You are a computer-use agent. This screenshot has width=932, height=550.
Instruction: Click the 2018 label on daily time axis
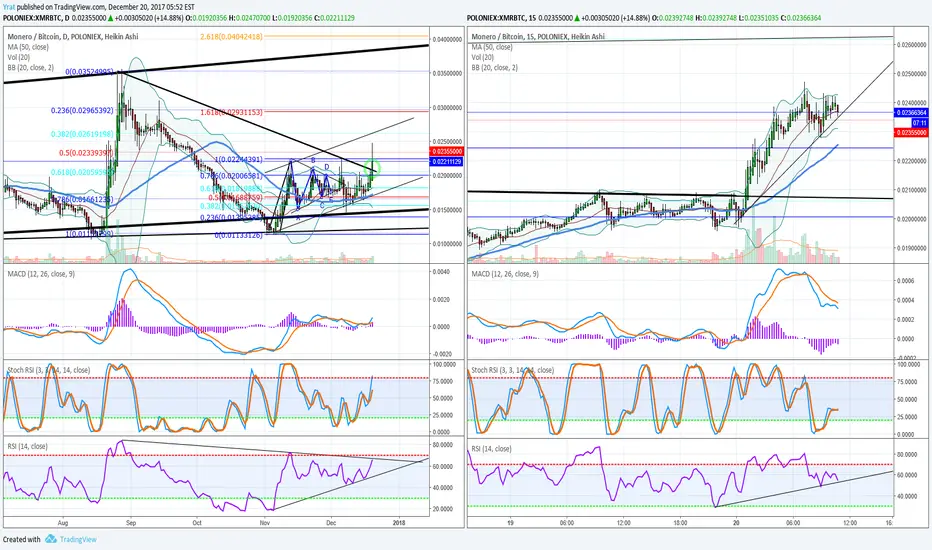pyautogui.click(x=399, y=523)
